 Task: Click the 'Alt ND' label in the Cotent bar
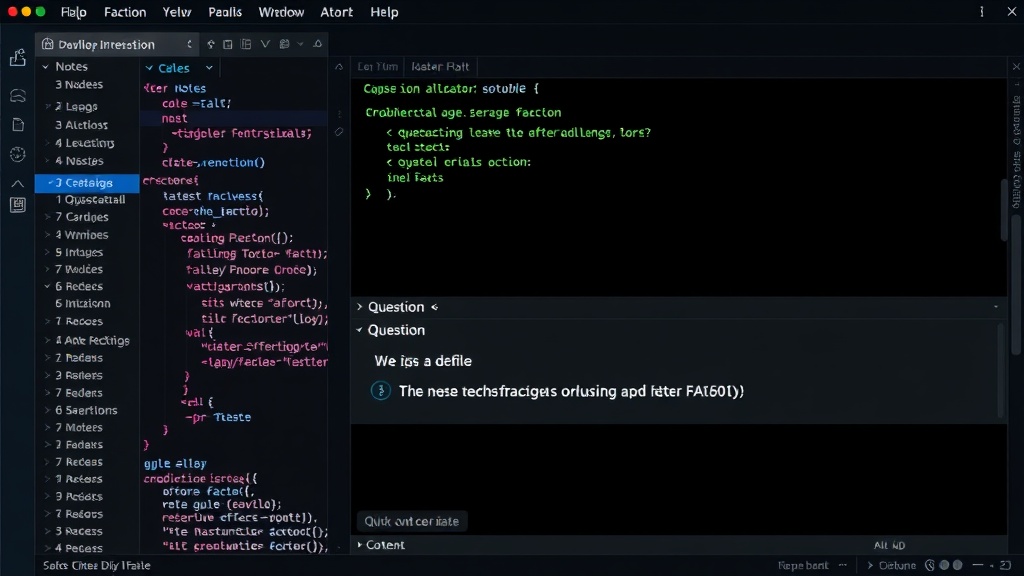[x=889, y=545]
